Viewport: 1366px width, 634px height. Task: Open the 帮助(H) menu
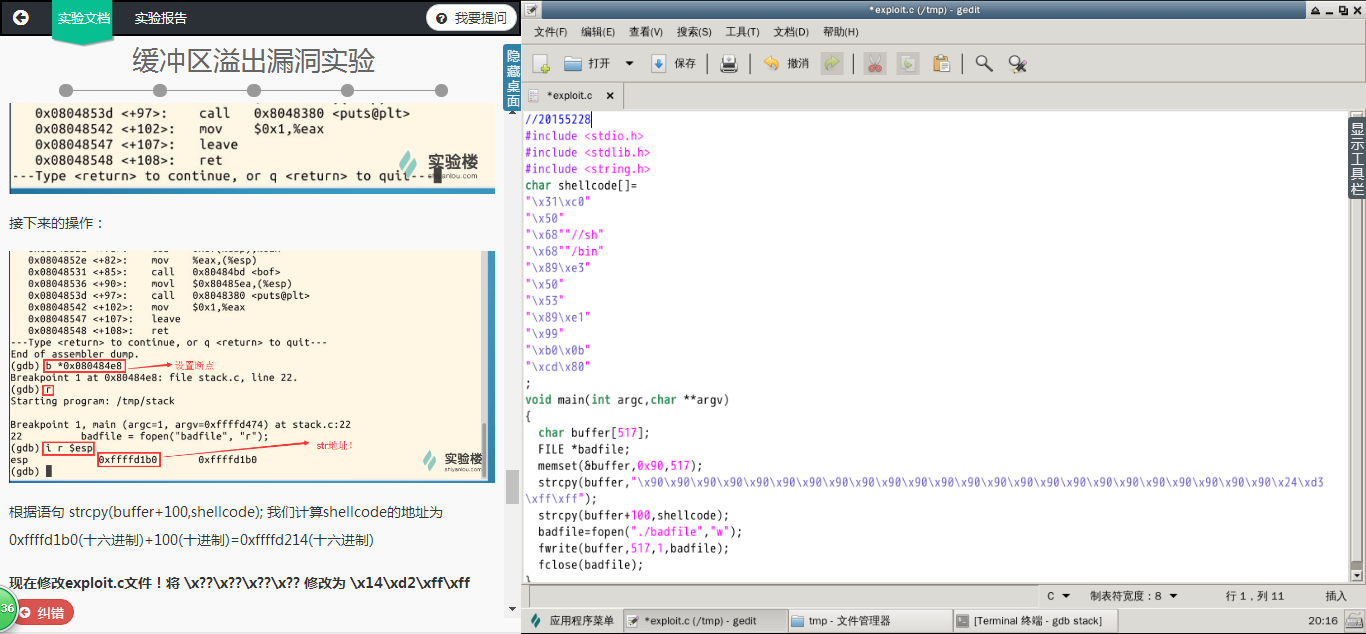pos(840,32)
